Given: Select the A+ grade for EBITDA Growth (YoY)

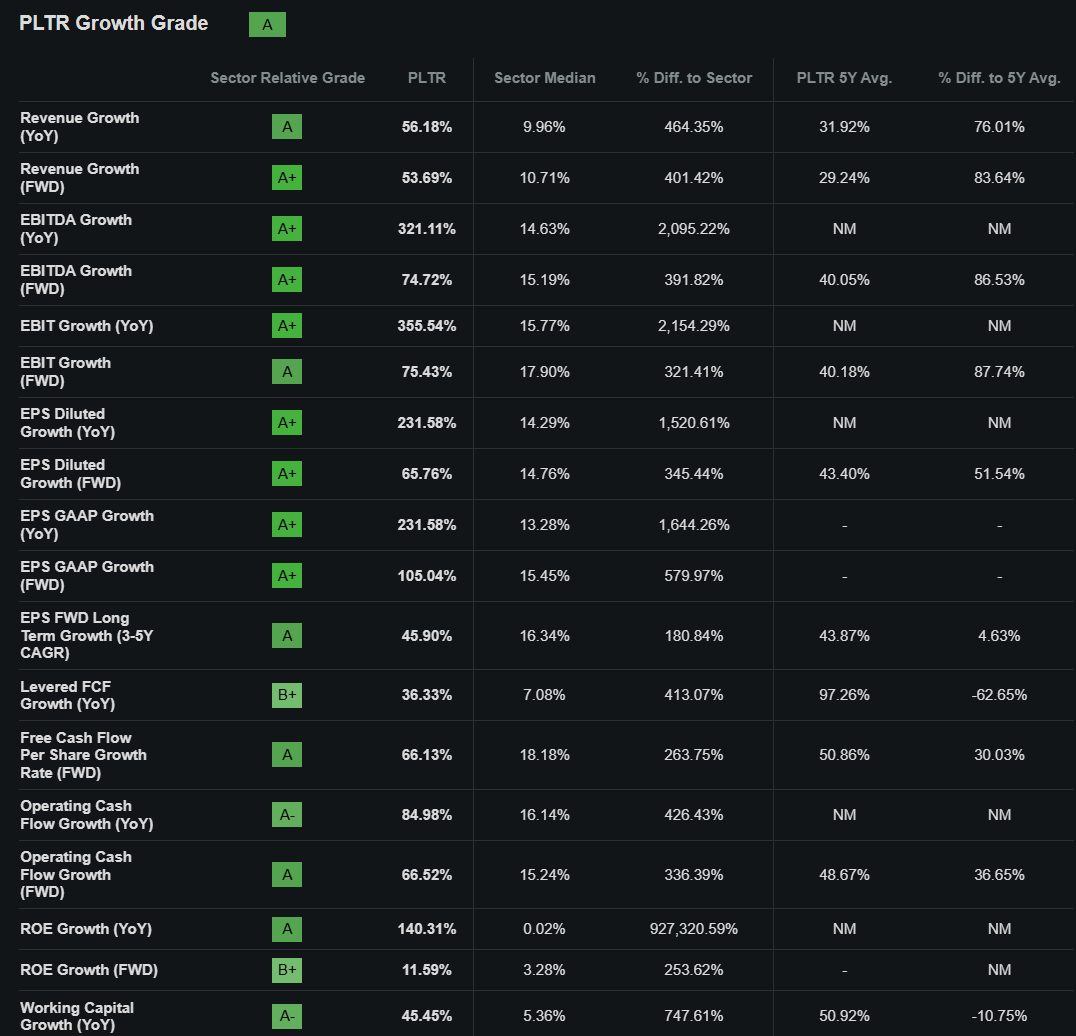Looking at the screenshot, I should (x=287, y=229).
